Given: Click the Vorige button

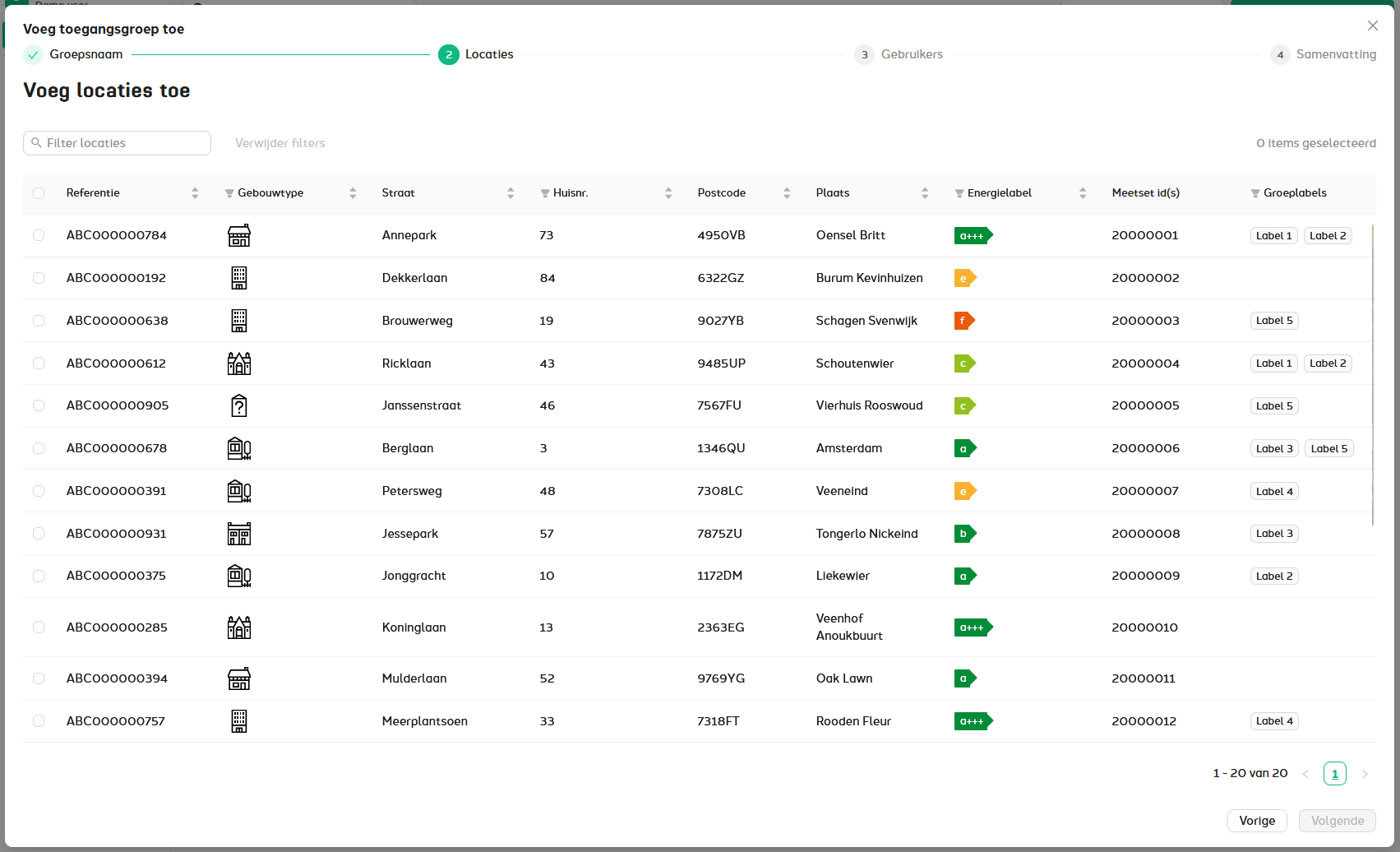Looking at the screenshot, I should pos(1256,821).
